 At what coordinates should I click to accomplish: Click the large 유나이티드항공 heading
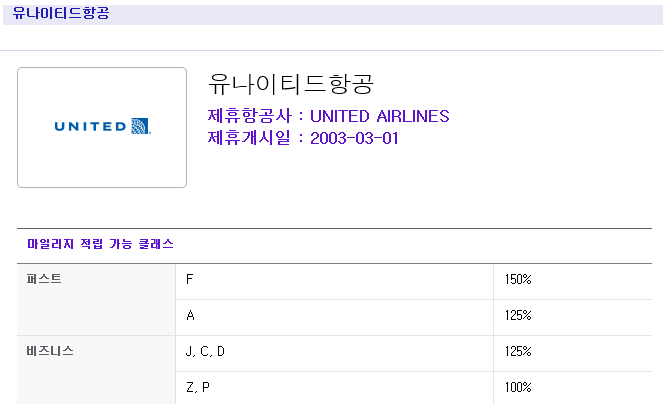point(290,84)
